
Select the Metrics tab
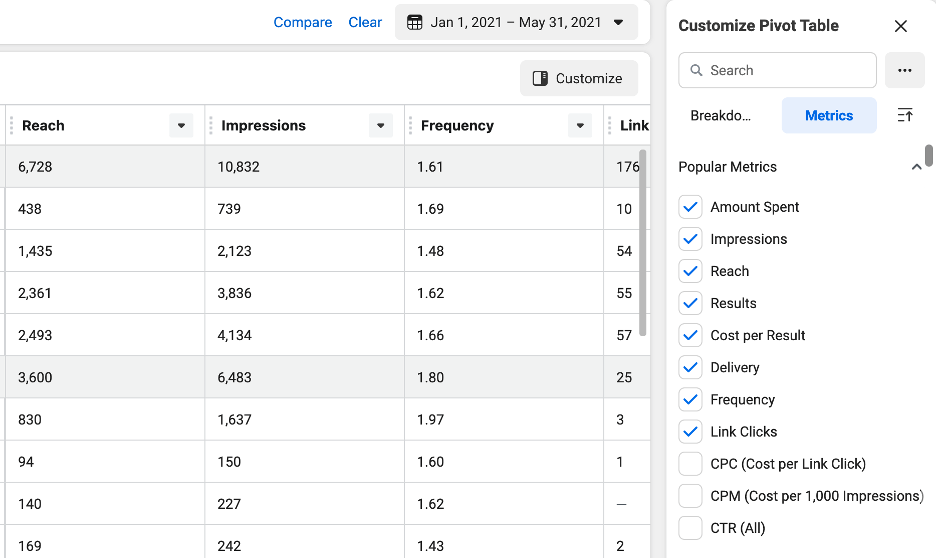[829, 115]
